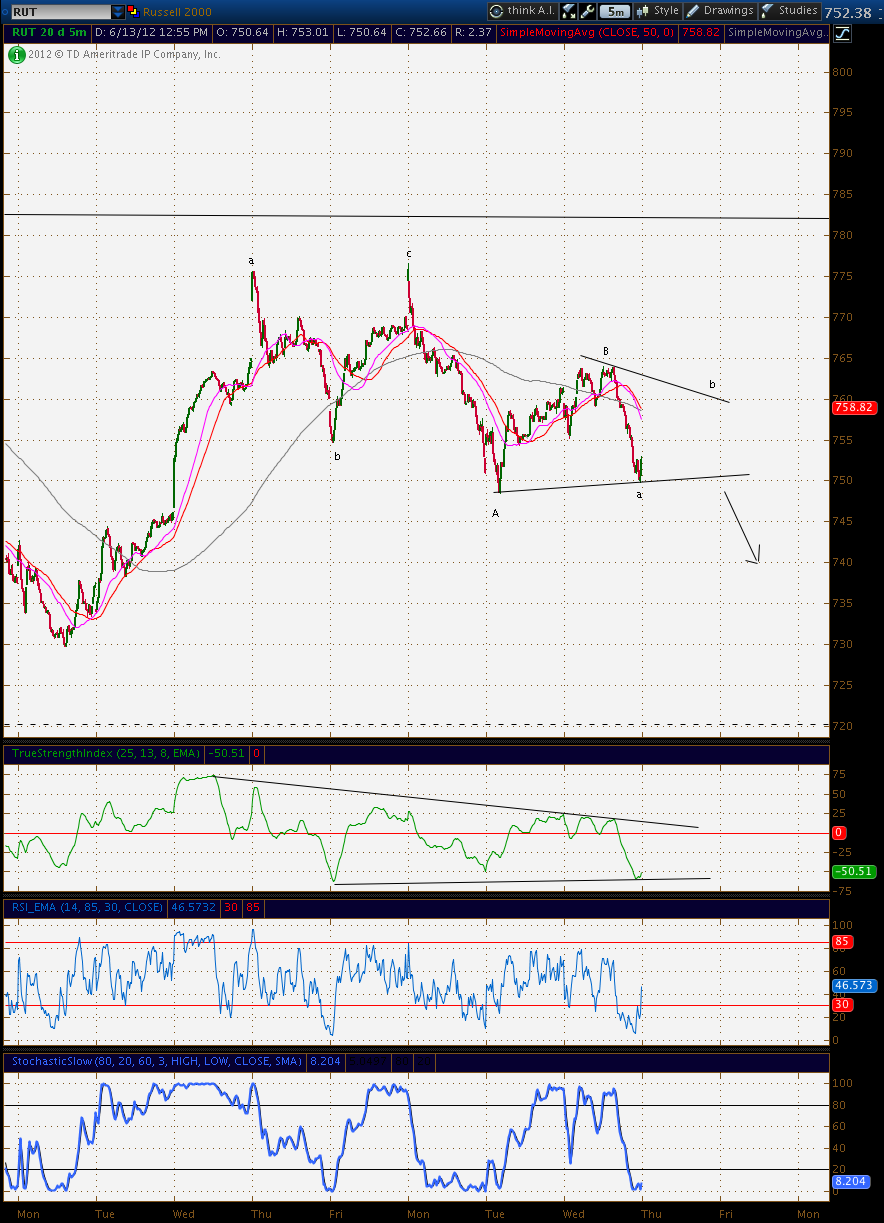
Task: Open chart settings wrench icon
Action: [588, 11]
